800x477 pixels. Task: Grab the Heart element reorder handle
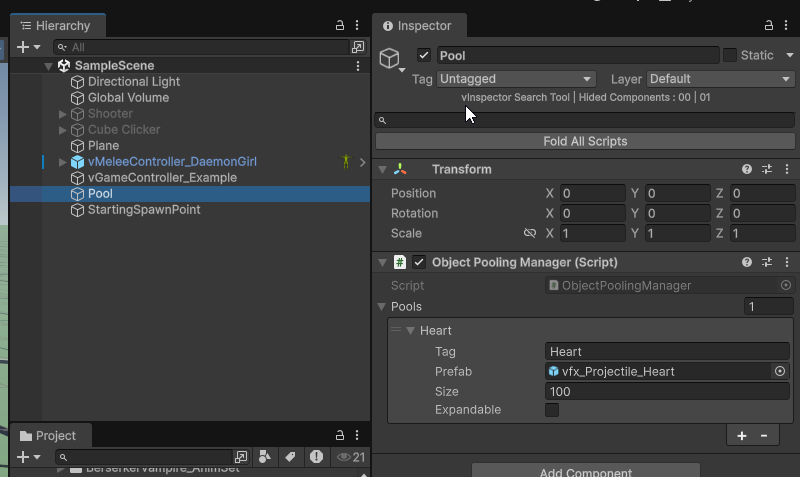click(x=396, y=330)
